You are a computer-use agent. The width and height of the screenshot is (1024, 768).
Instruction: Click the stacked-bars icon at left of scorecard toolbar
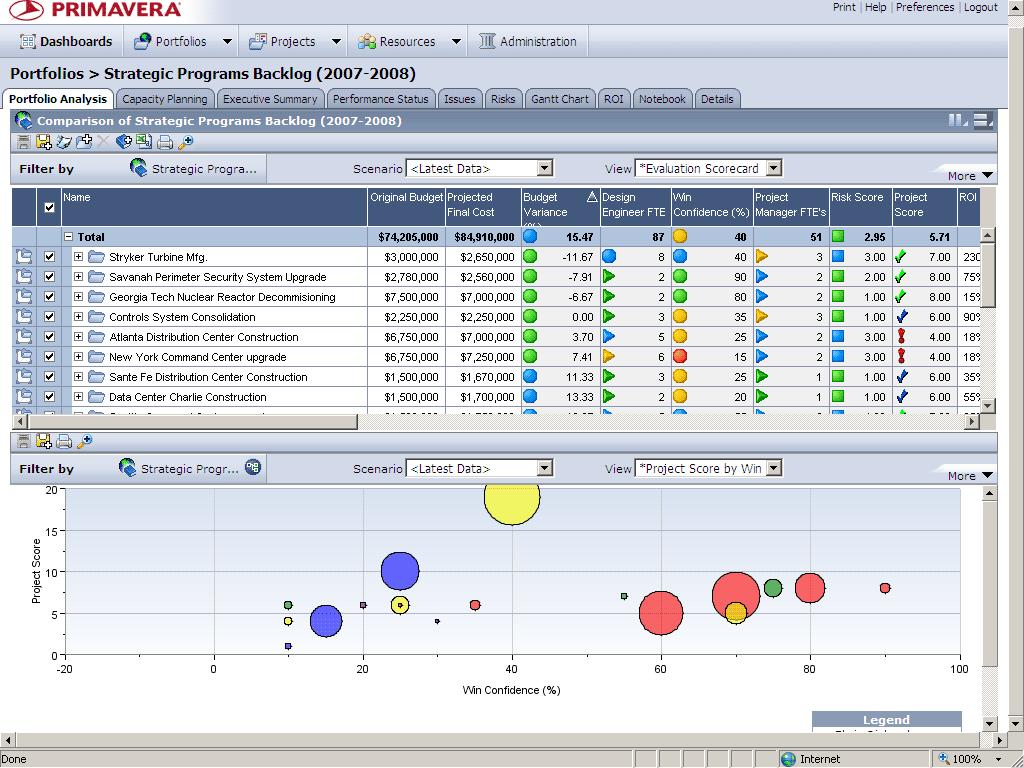(24, 142)
